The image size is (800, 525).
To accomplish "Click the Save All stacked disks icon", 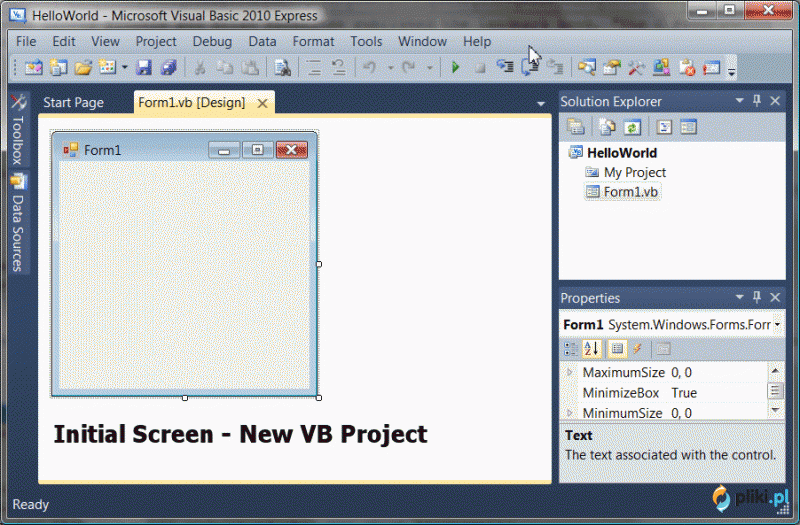I will [168, 67].
